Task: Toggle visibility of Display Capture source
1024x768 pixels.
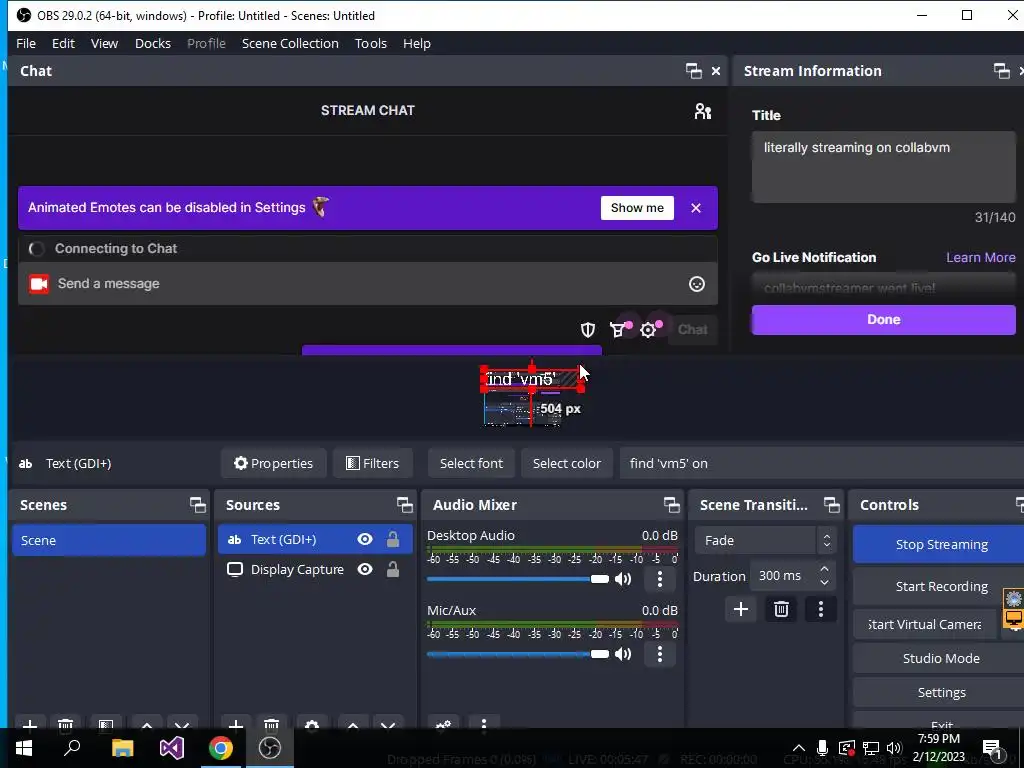Action: [x=365, y=569]
